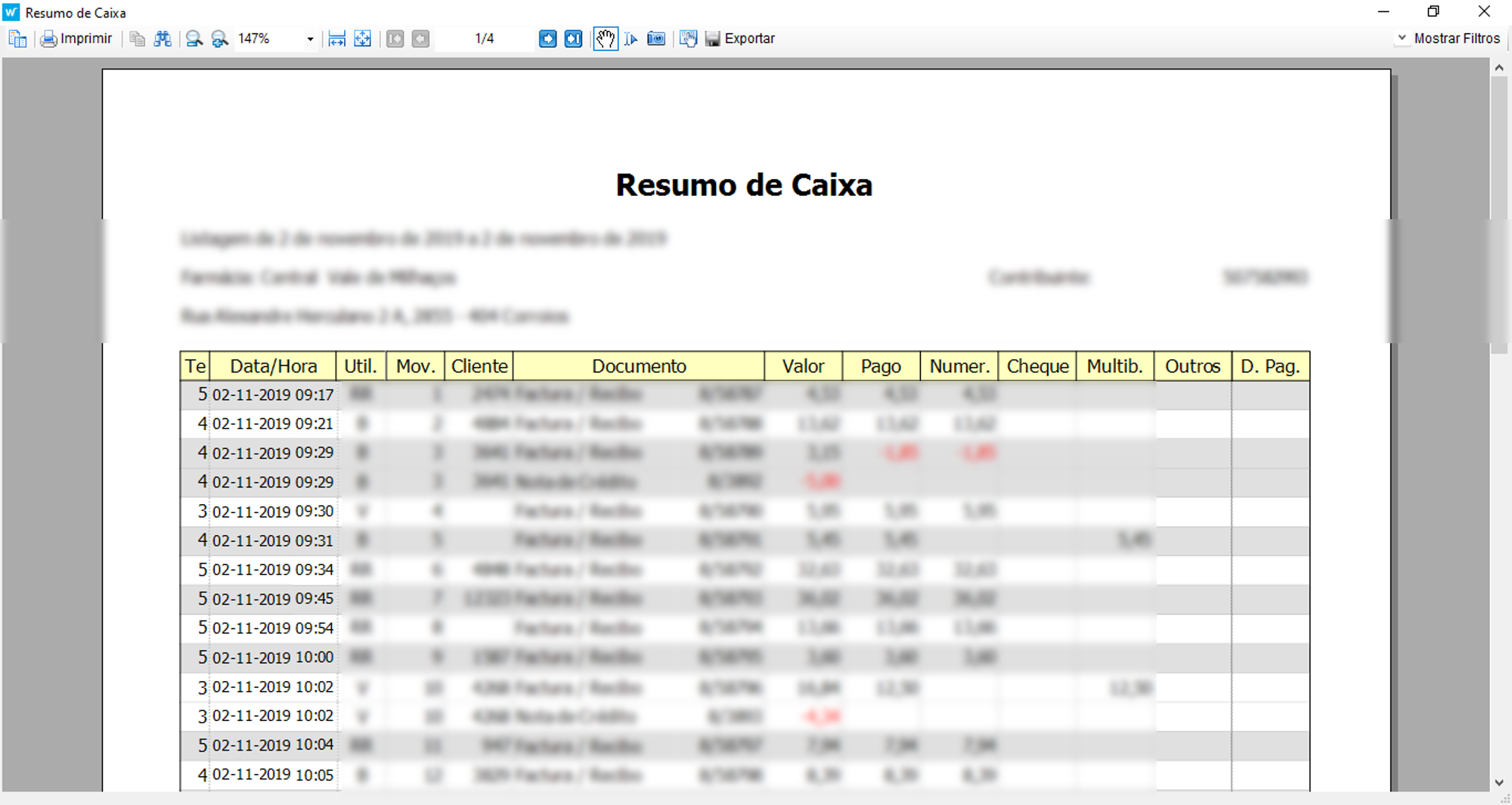Expand the Mostrar Filtros panel
Viewport: 1512px width, 805px height.
[x=1448, y=39]
